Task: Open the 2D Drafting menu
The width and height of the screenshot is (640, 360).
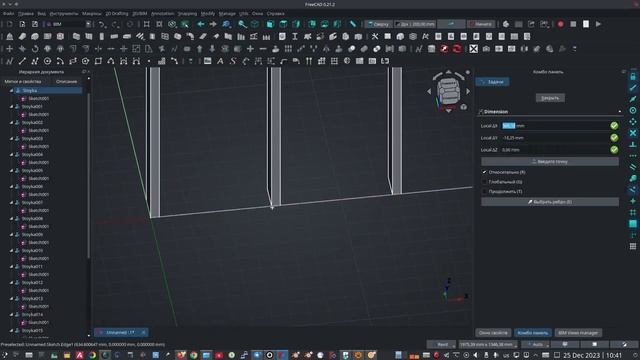Action: pos(117,13)
